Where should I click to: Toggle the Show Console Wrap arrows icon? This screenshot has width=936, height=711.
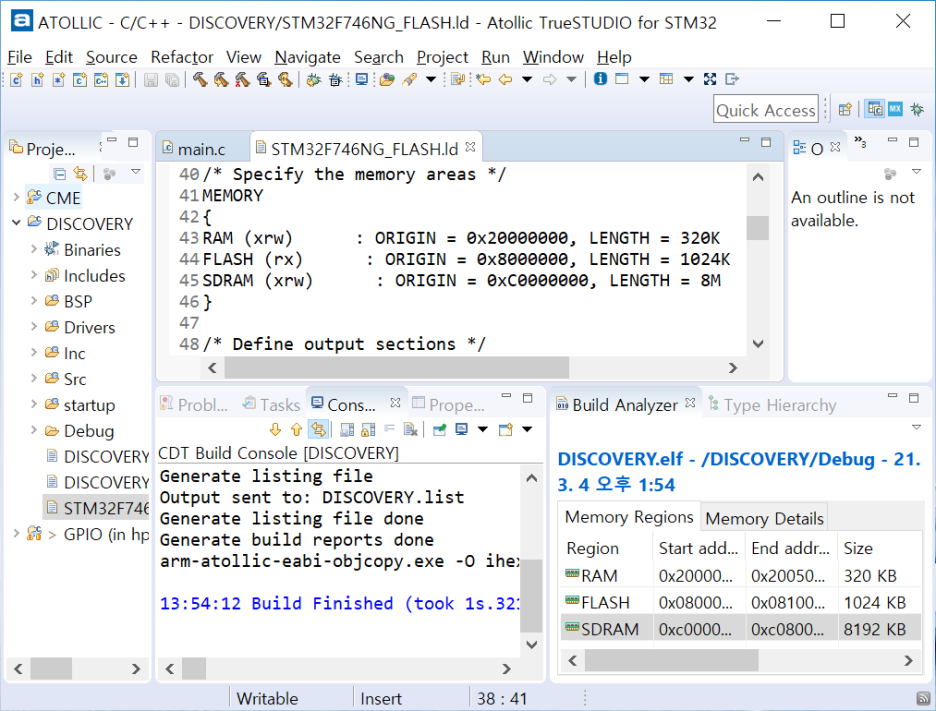(x=318, y=429)
